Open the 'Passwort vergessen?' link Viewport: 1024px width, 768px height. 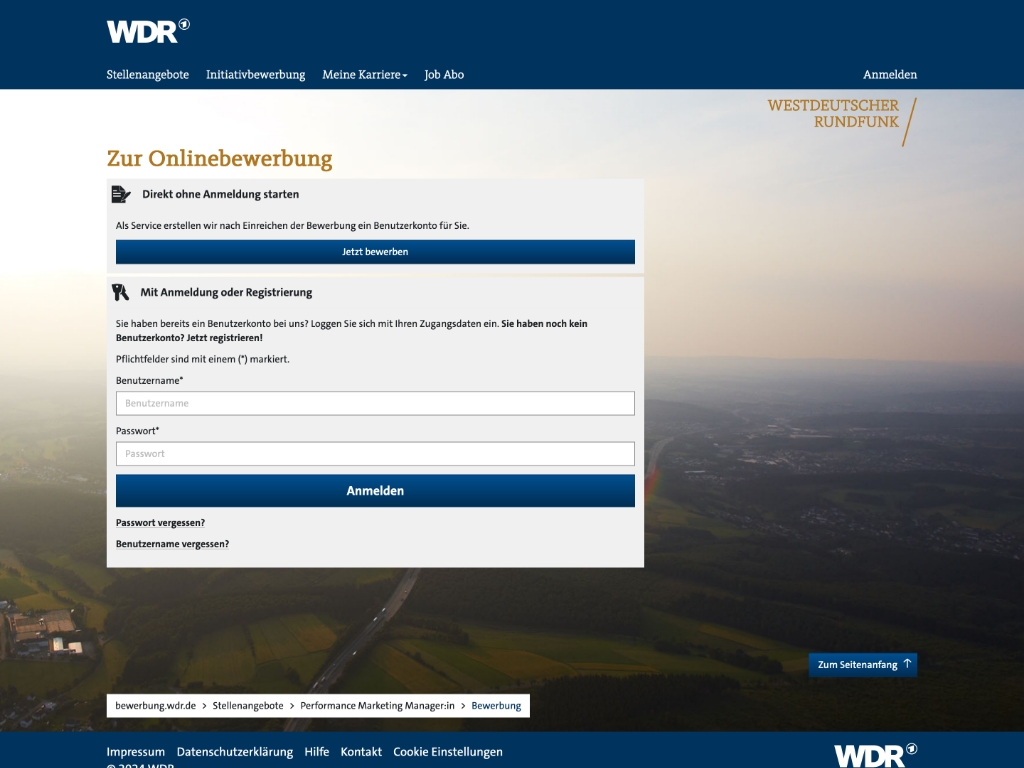coord(160,522)
